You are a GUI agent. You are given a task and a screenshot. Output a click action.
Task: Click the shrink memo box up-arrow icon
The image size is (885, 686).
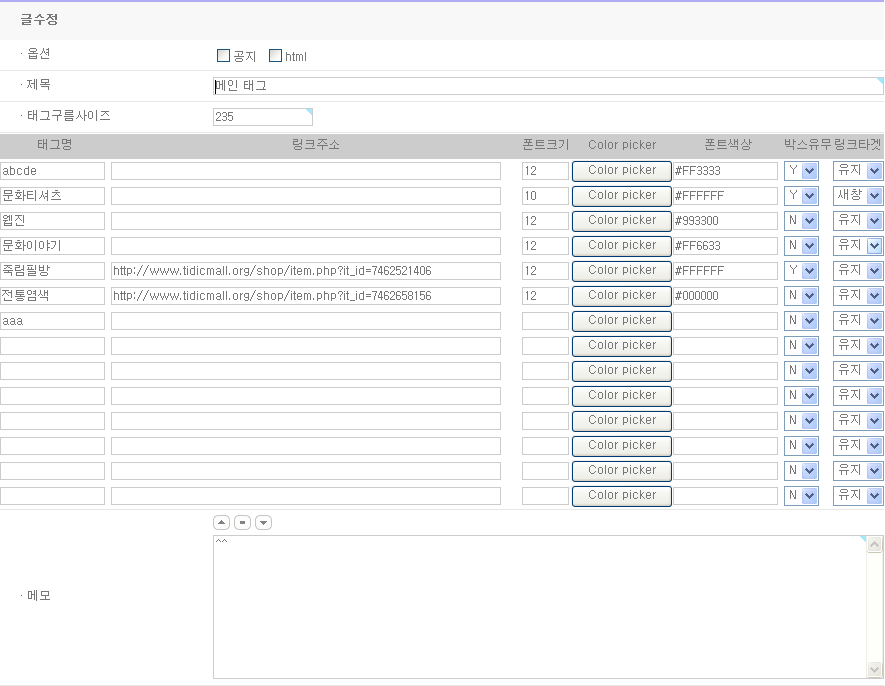coord(221,523)
